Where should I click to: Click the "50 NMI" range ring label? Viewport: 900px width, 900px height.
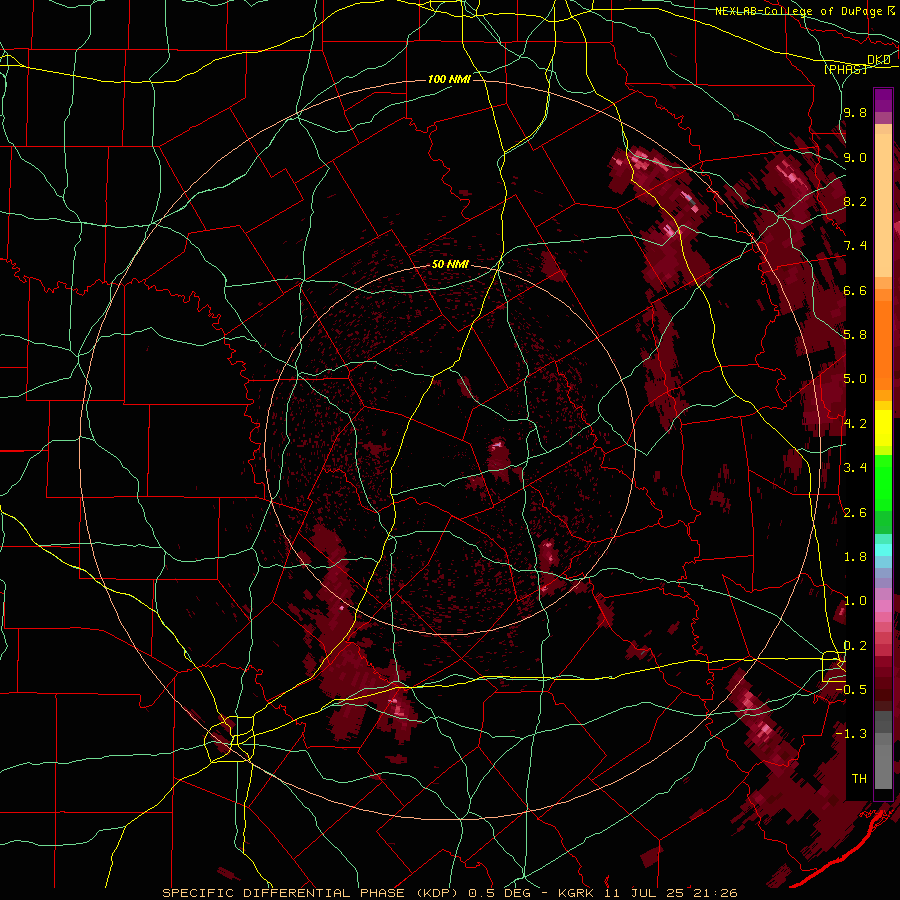coord(451,265)
